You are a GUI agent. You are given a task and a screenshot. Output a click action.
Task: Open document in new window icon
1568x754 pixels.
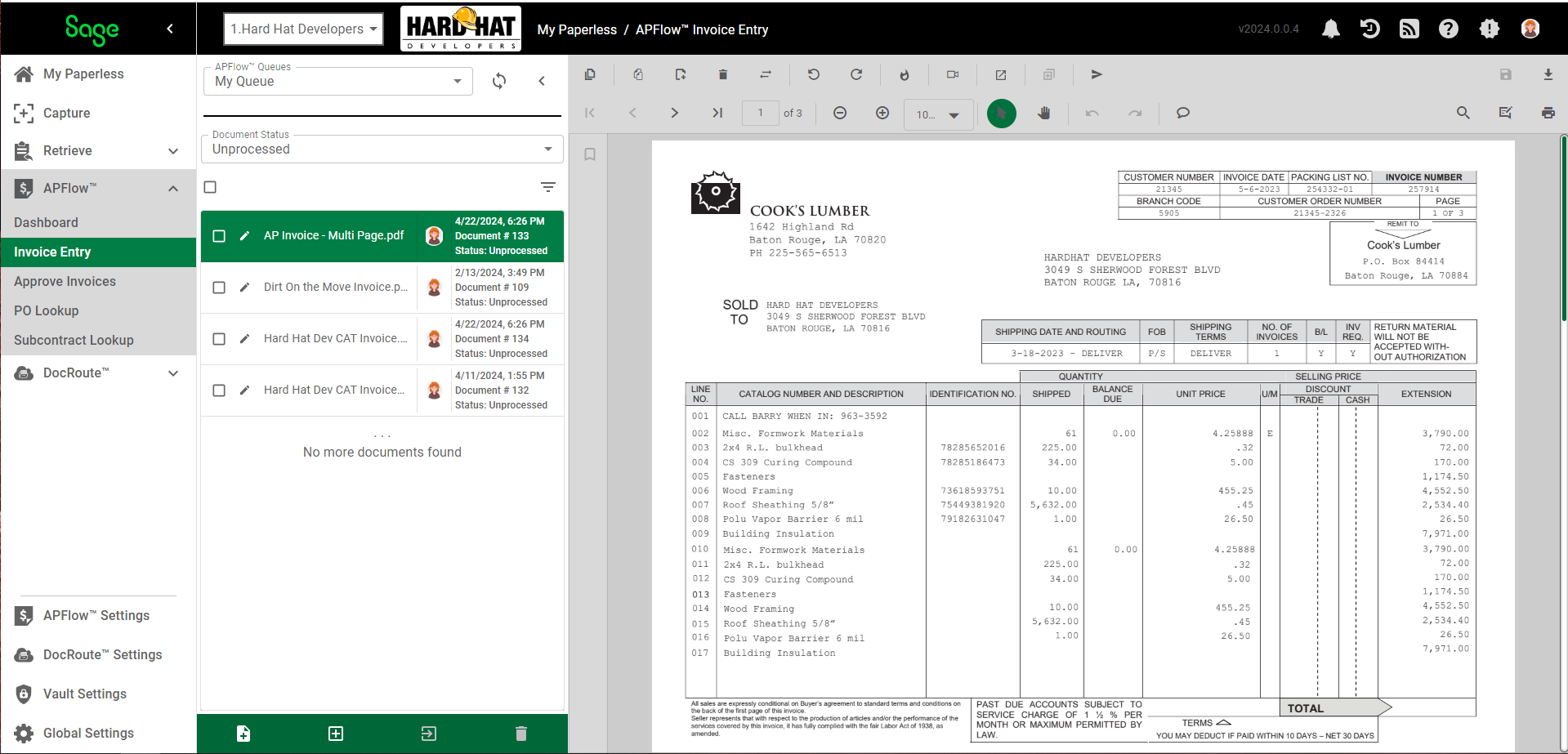point(1001,74)
